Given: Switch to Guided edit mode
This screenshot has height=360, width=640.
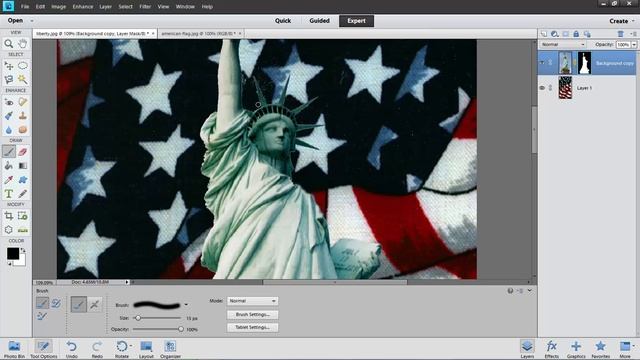Looking at the screenshot, I should point(319,21).
